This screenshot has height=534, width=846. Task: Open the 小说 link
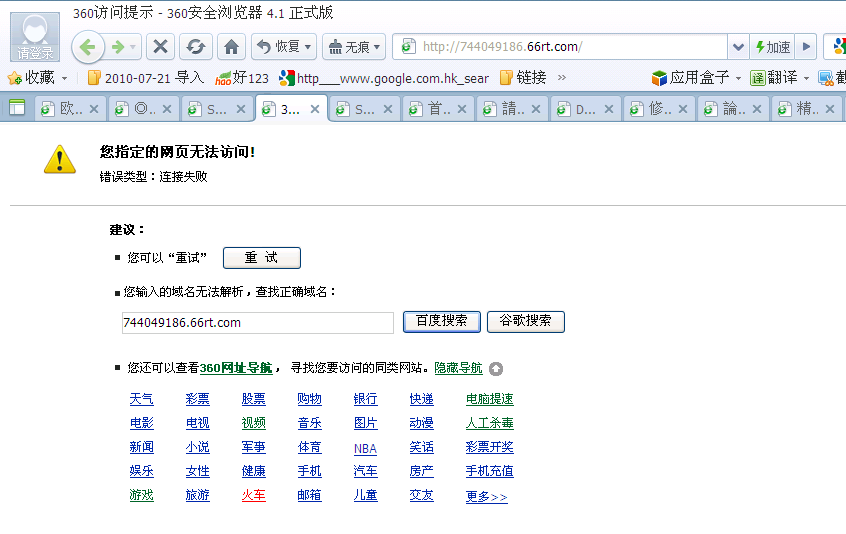click(x=197, y=447)
